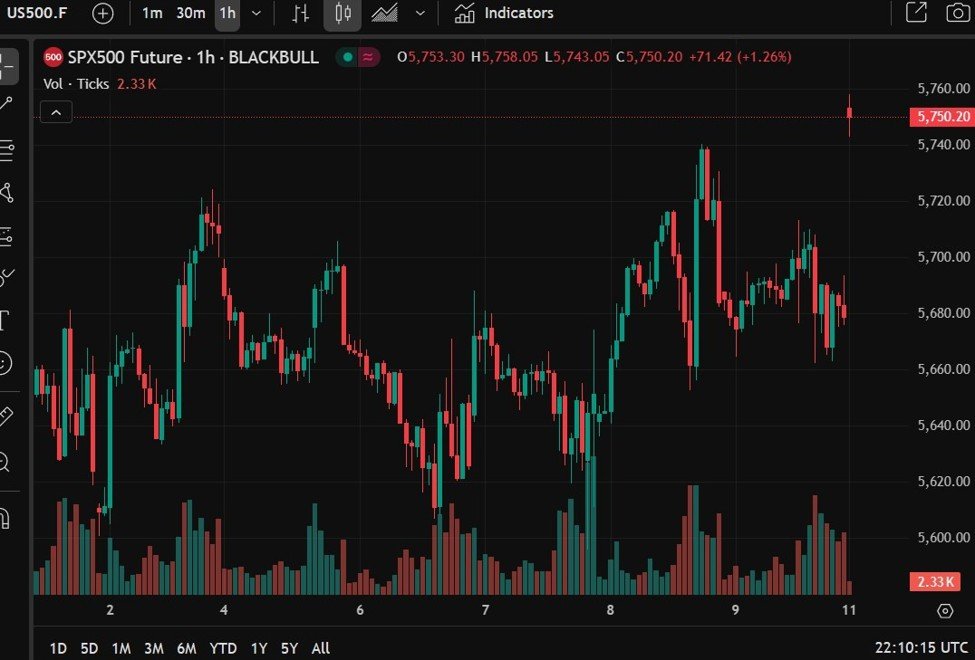Toggle the pink approximate data badge

[x=369, y=57]
